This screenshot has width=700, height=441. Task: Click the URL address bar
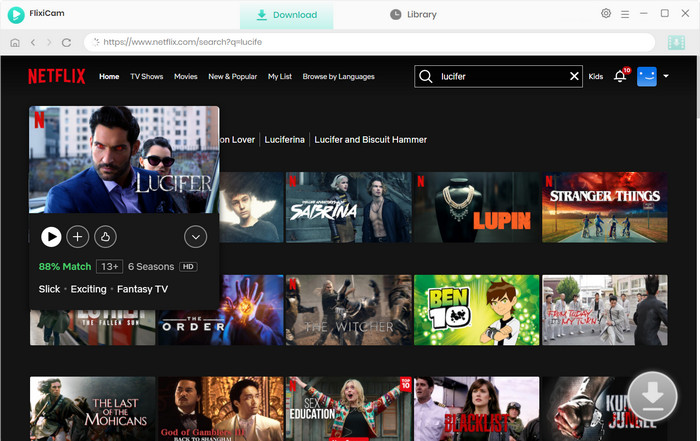point(369,42)
